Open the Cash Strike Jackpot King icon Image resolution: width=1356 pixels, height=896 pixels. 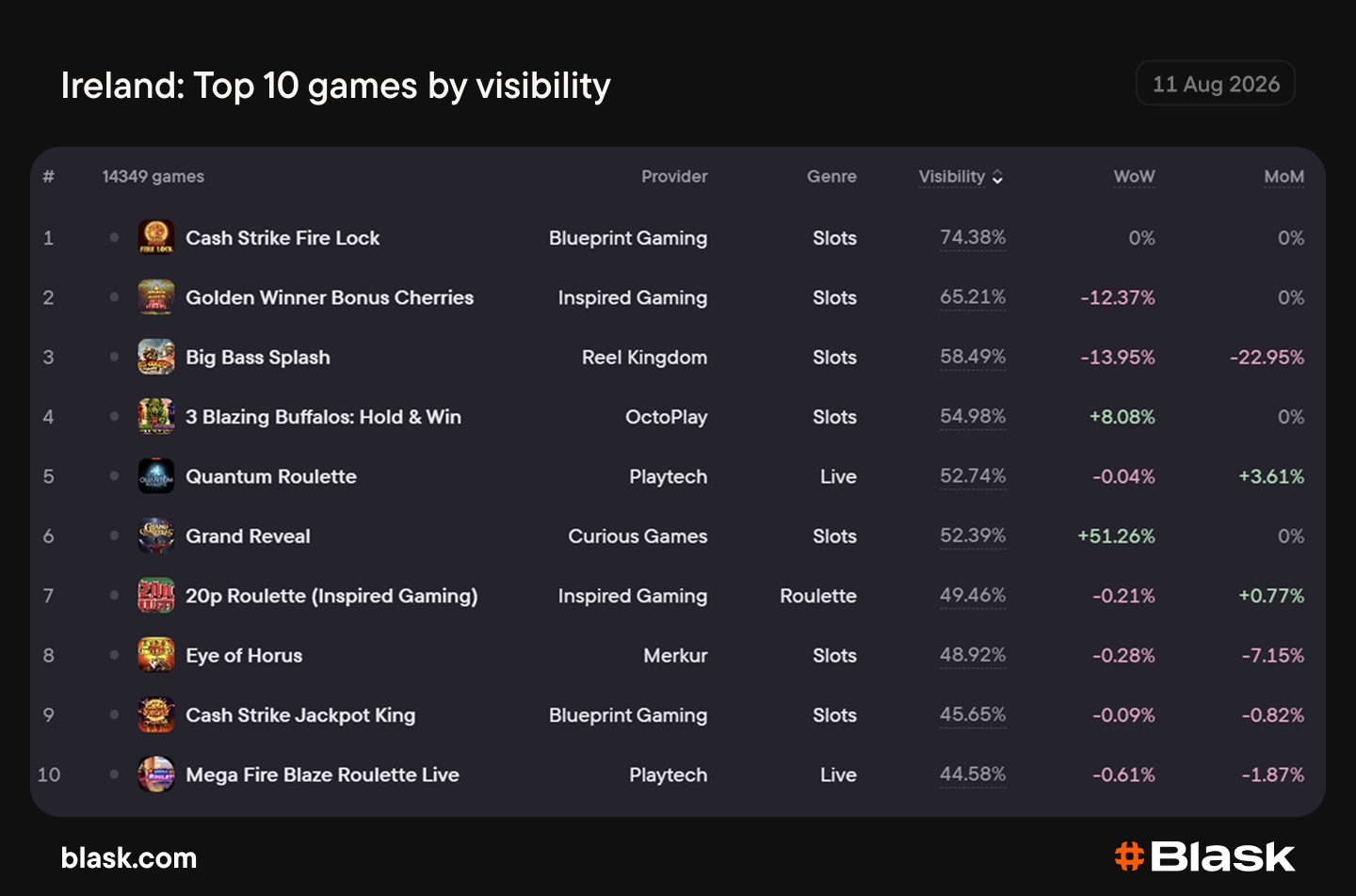coord(156,714)
